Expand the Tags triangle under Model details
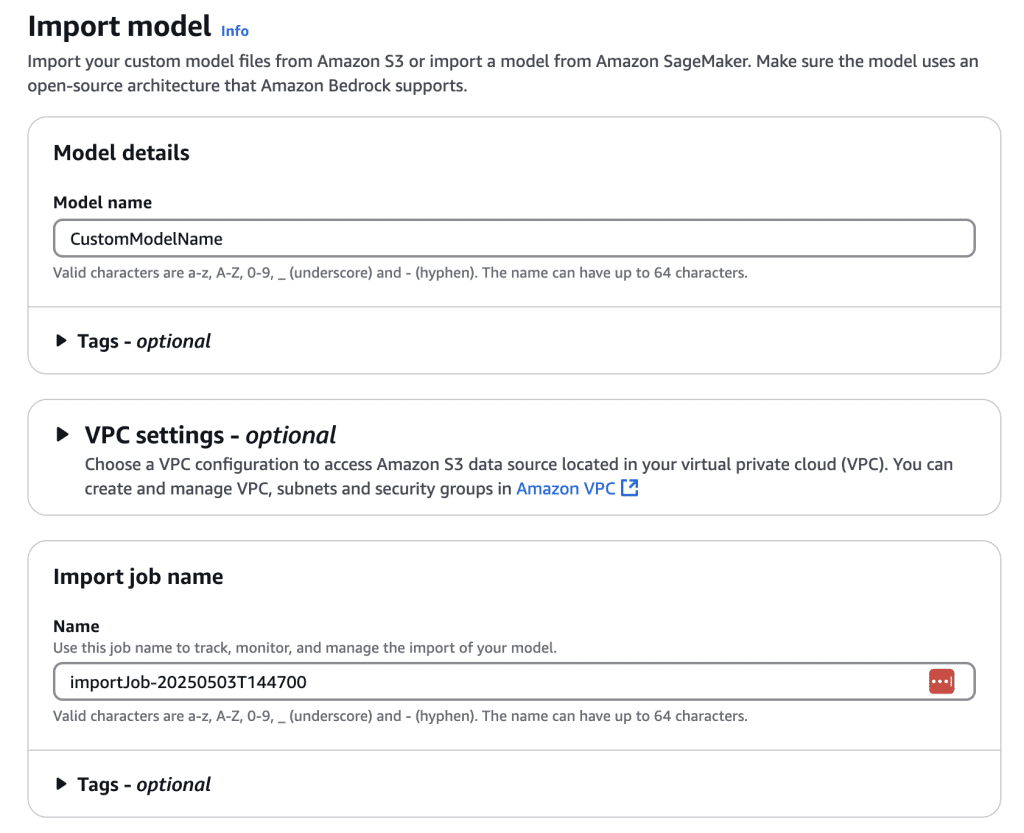This screenshot has height=833, width=1024. tap(62, 341)
